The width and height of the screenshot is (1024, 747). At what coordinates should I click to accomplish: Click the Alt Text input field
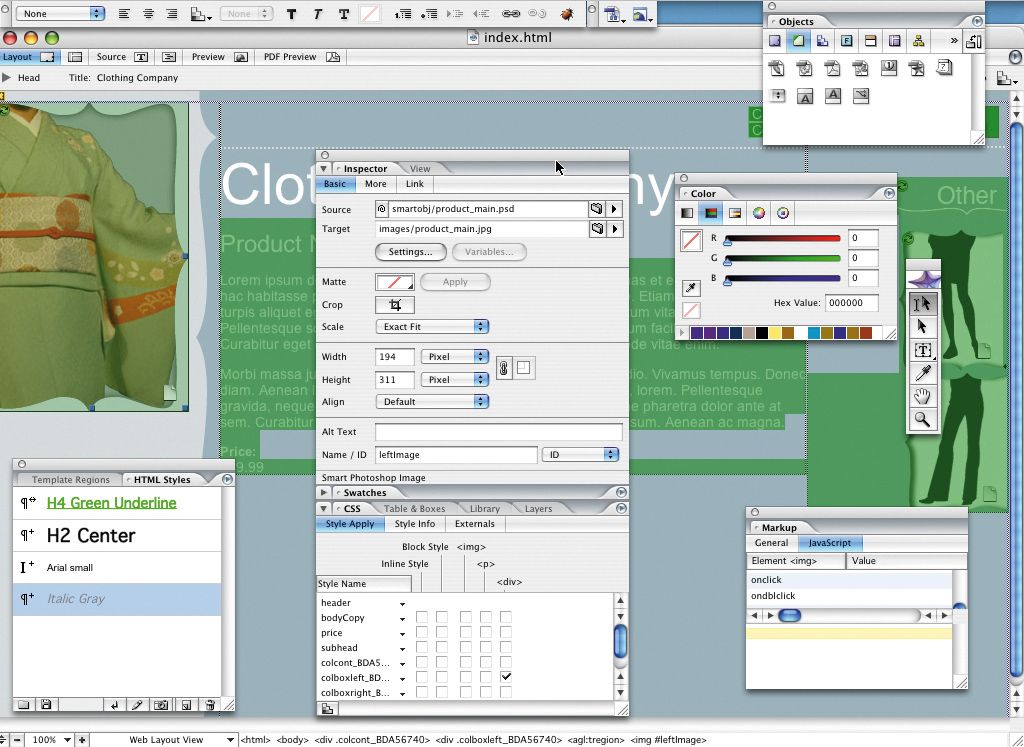tap(499, 432)
